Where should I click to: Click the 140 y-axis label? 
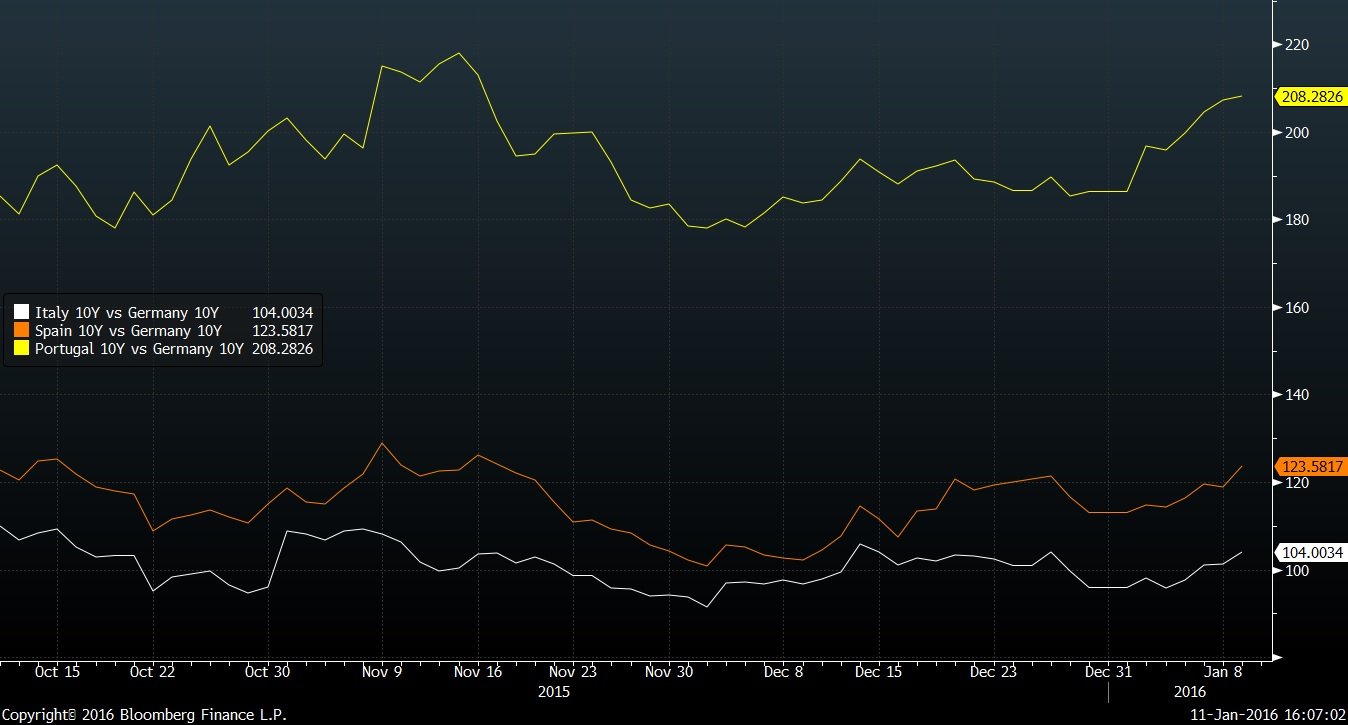(1298, 395)
